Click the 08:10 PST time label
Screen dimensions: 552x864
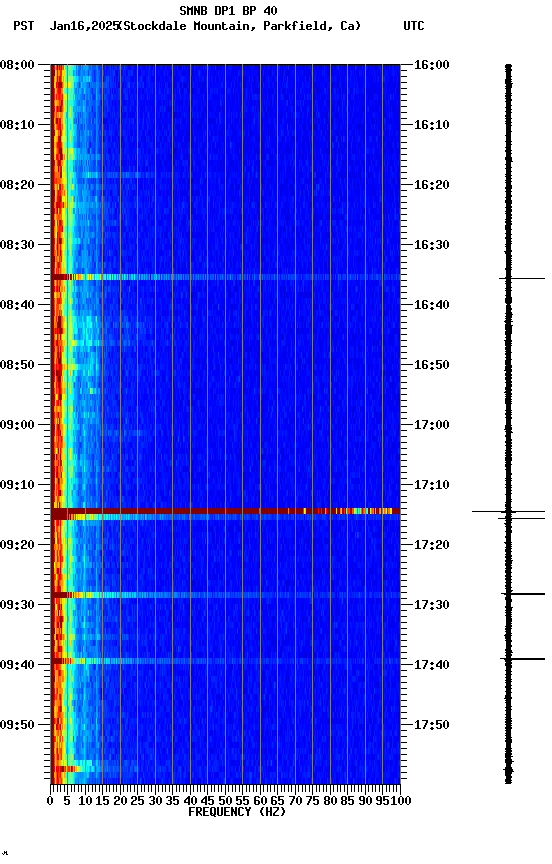pos(17,125)
